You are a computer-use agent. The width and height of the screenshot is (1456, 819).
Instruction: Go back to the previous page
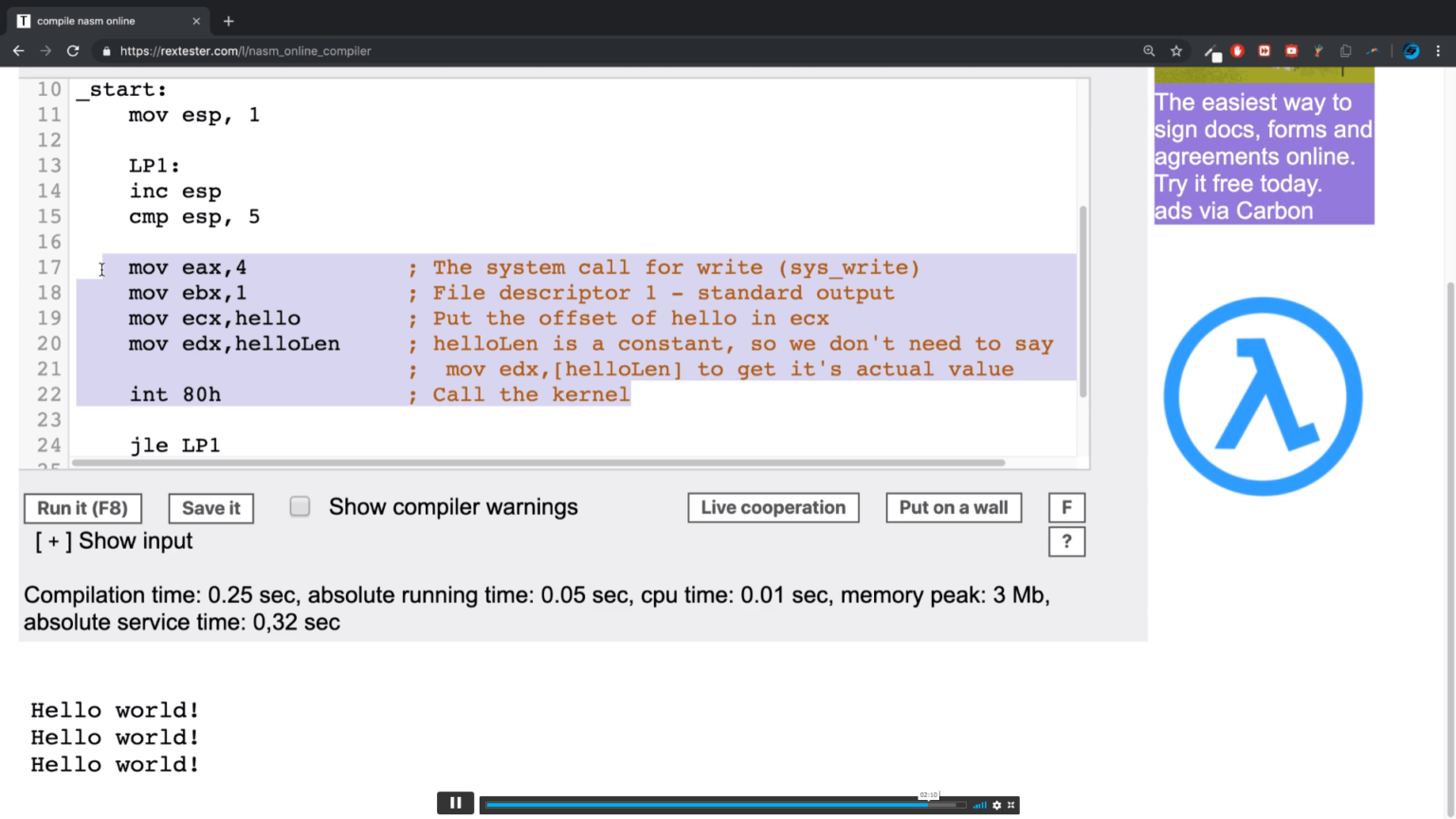(18, 51)
